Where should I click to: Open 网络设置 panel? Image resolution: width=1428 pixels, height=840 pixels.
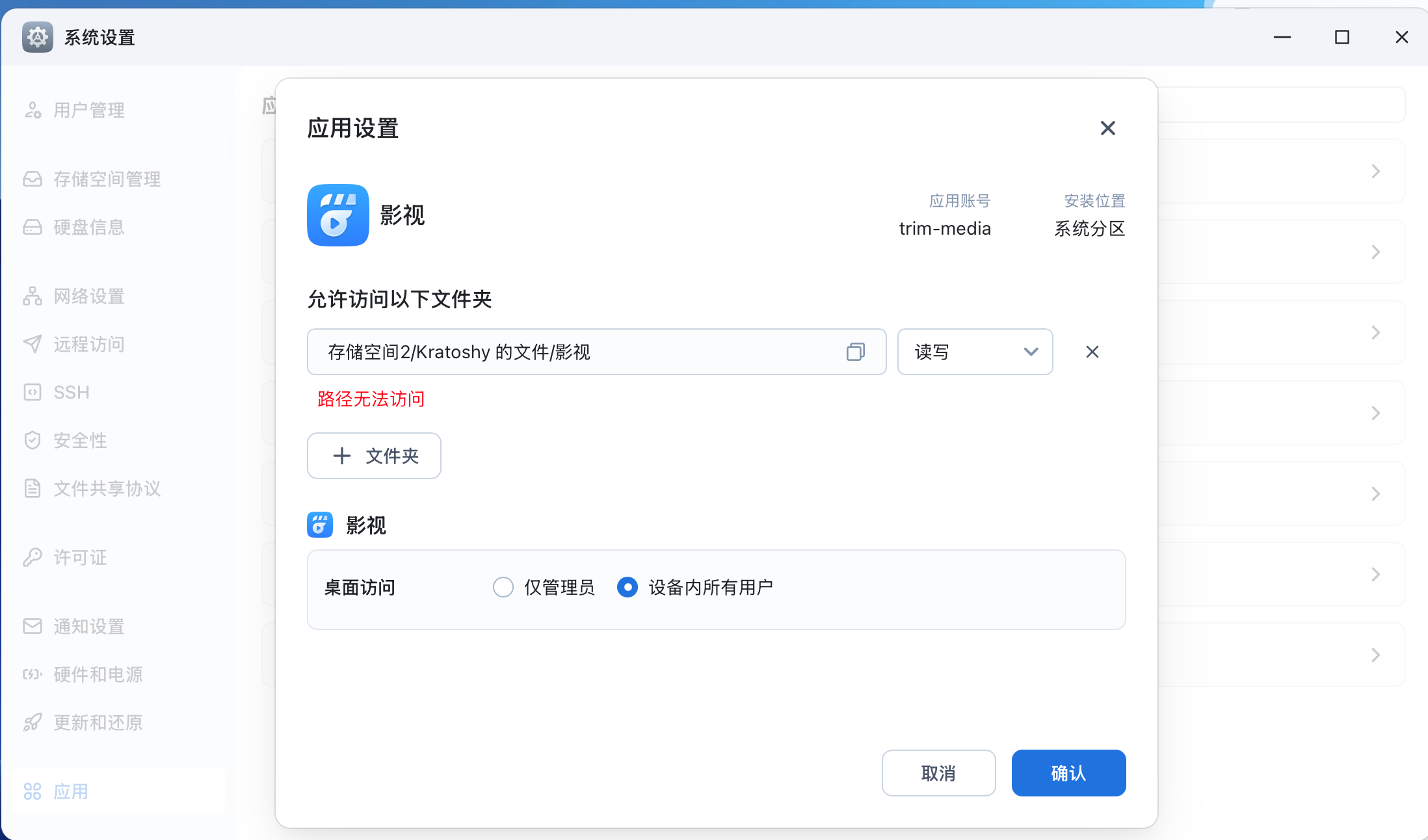88,296
